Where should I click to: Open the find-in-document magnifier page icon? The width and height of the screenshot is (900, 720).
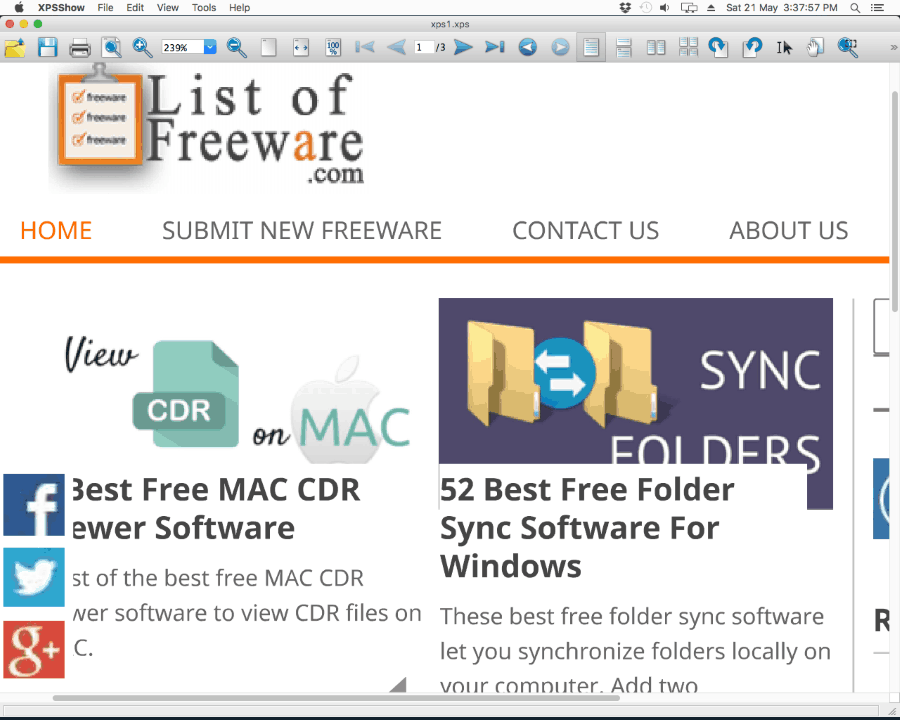[112, 47]
